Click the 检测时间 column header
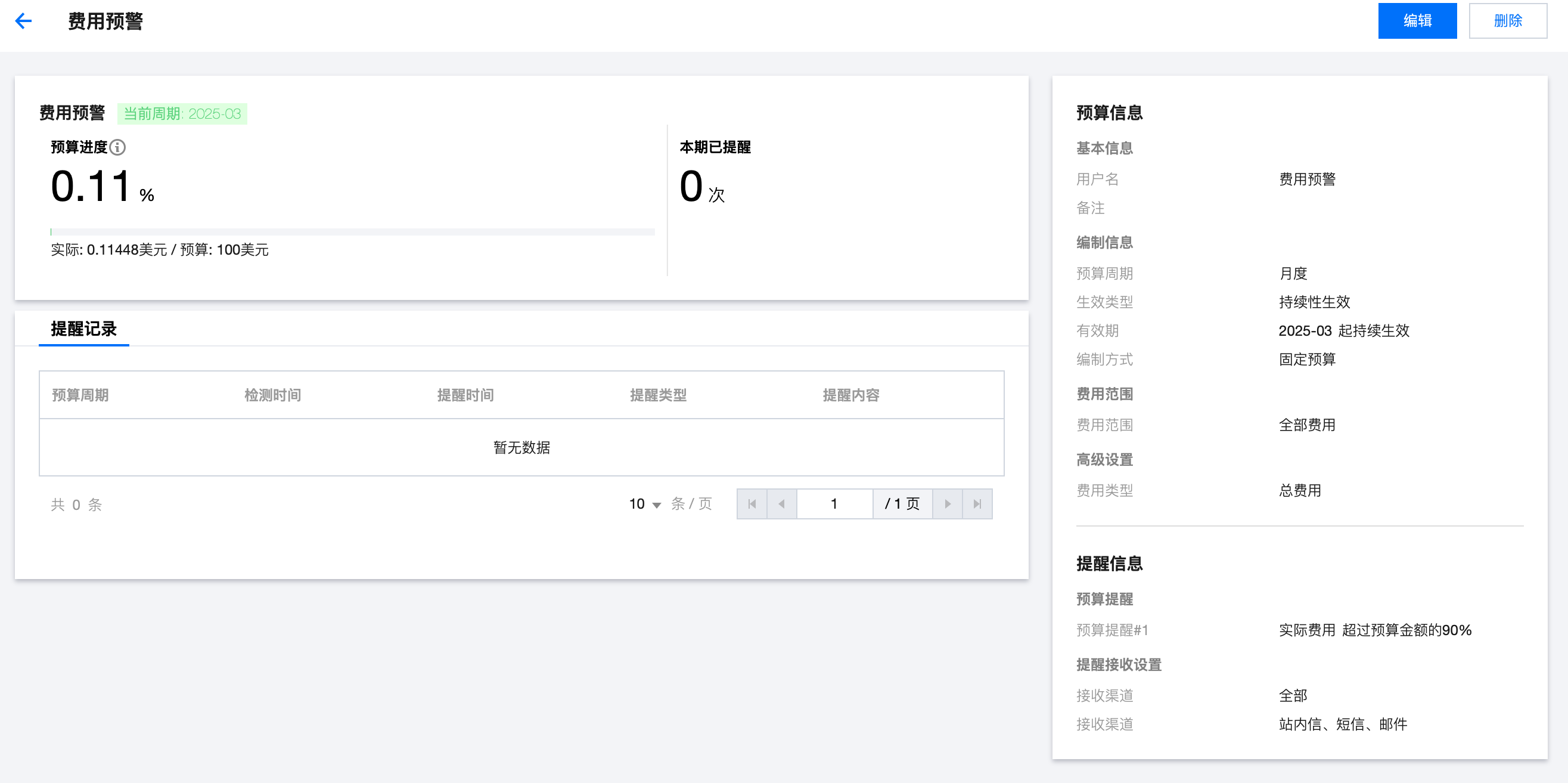Image resolution: width=1568 pixels, height=783 pixels. [273, 395]
